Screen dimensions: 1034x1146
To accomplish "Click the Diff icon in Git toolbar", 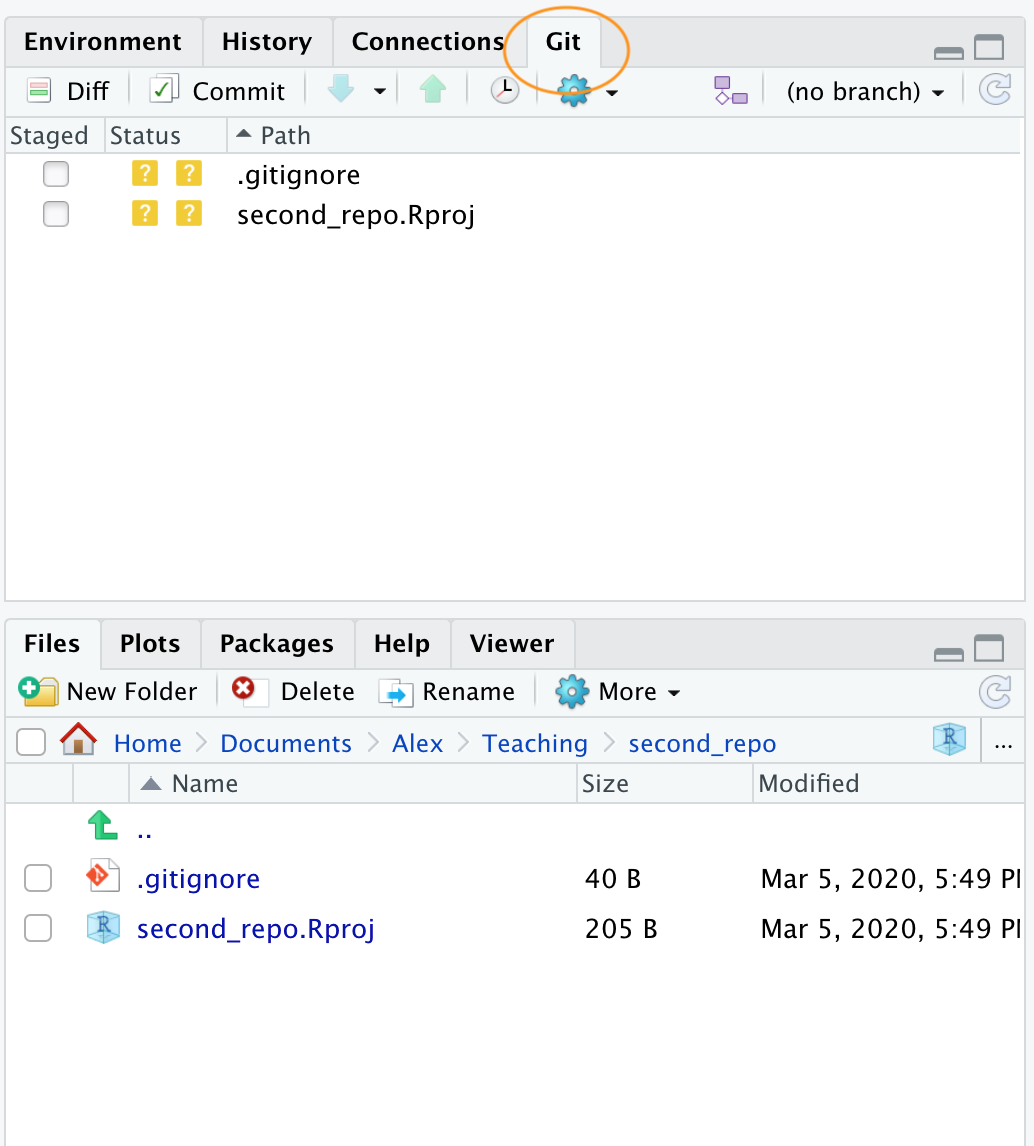I will click(x=39, y=91).
